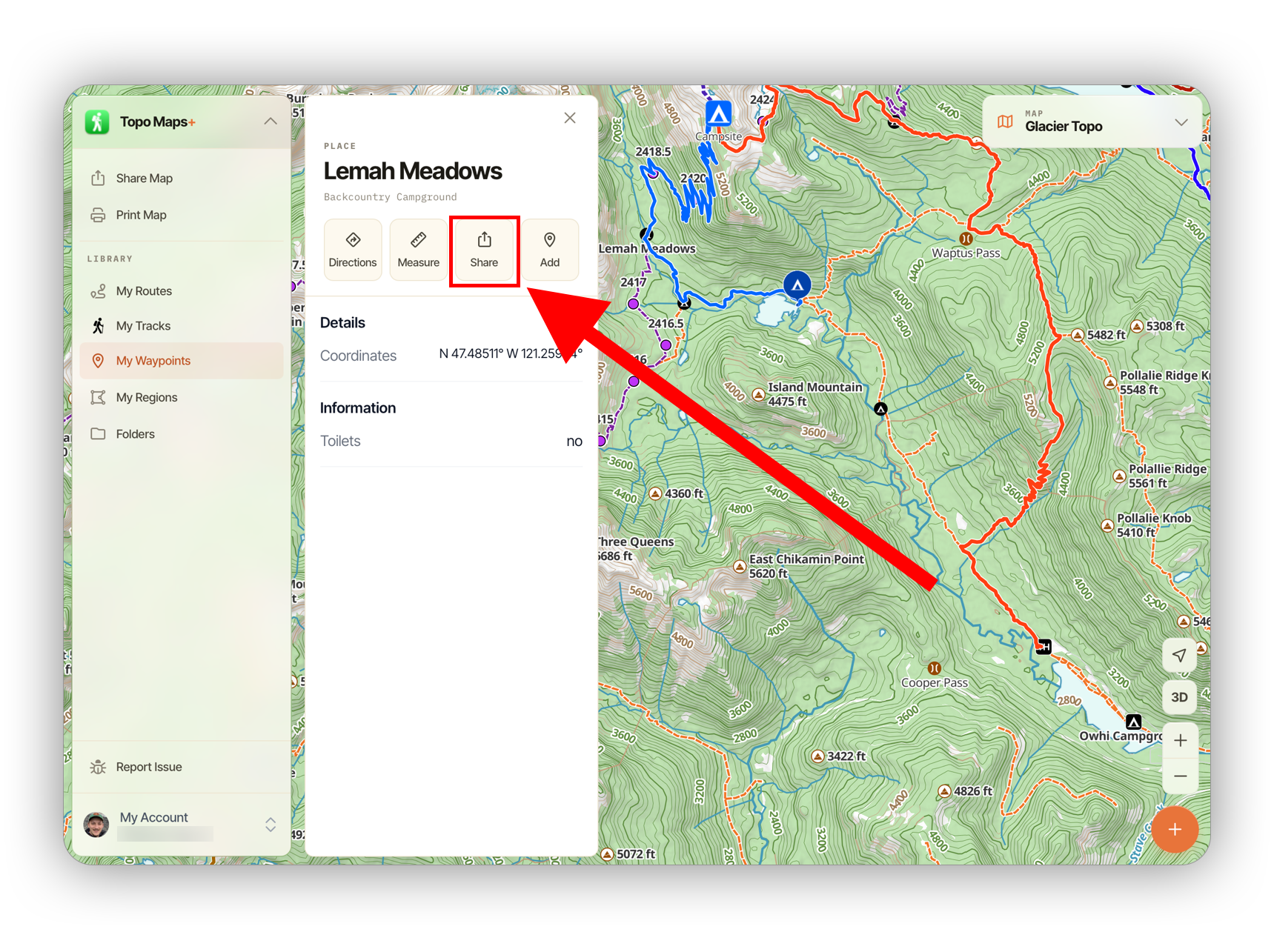The image size is (1274, 952).
Task: Click the Toilets information row value
Action: point(574,442)
